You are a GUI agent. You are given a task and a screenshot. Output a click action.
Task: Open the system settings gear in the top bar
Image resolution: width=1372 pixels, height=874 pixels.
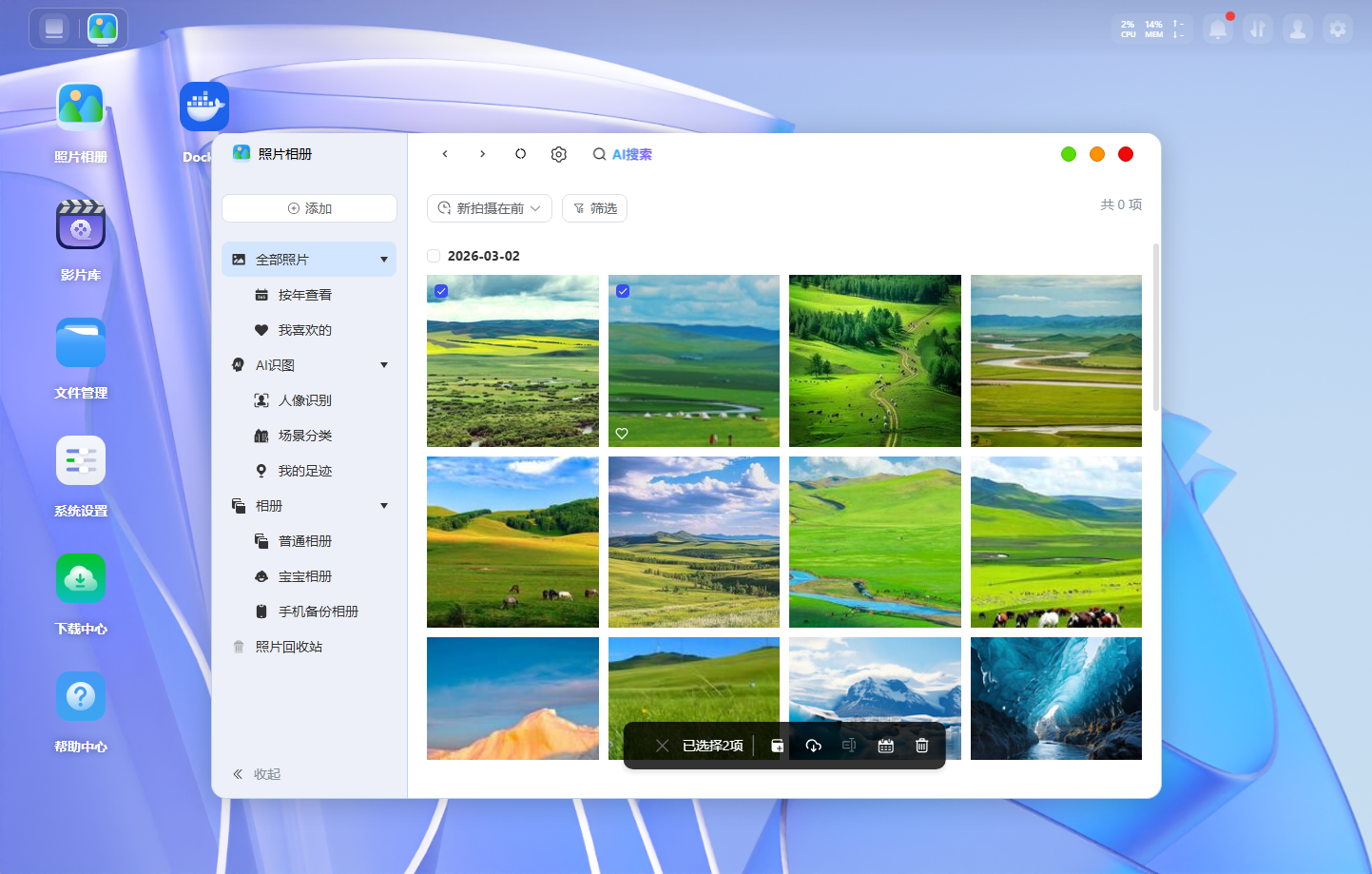click(1338, 29)
